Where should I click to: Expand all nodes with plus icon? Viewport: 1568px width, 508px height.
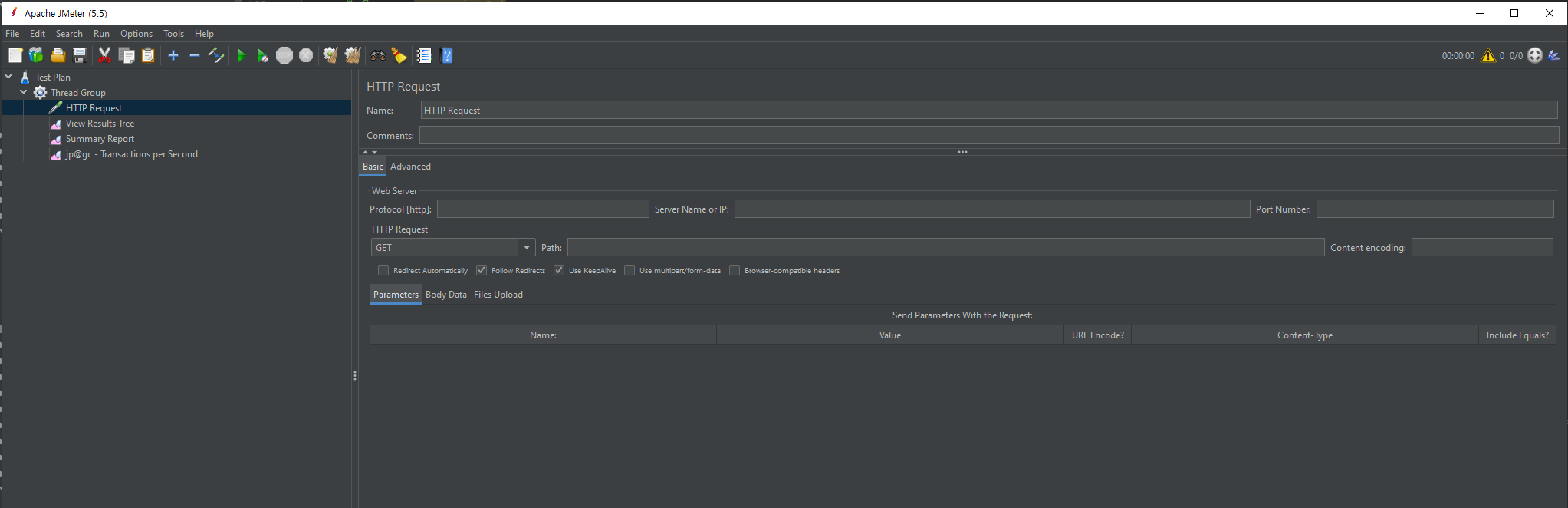tap(173, 55)
